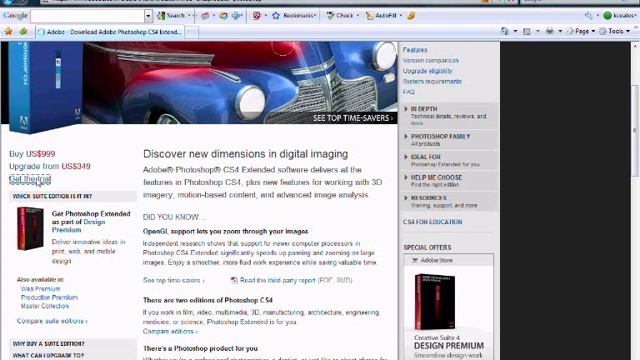Open the FAQ sidebar link
The image size is (640, 360).
(x=409, y=92)
